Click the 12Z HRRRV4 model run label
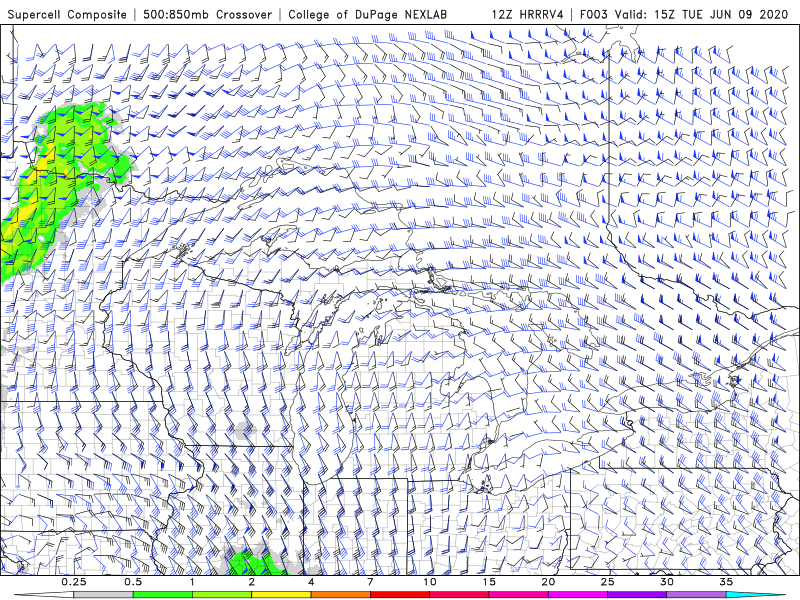Viewport: 800px width, 600px height. coord(528,15)
